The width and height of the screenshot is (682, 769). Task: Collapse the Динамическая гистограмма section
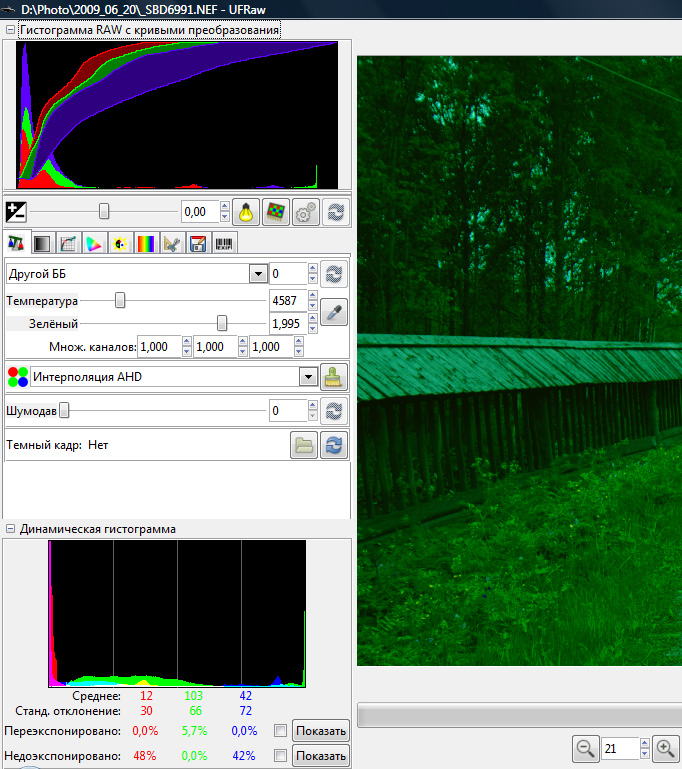tap(10, 529)
